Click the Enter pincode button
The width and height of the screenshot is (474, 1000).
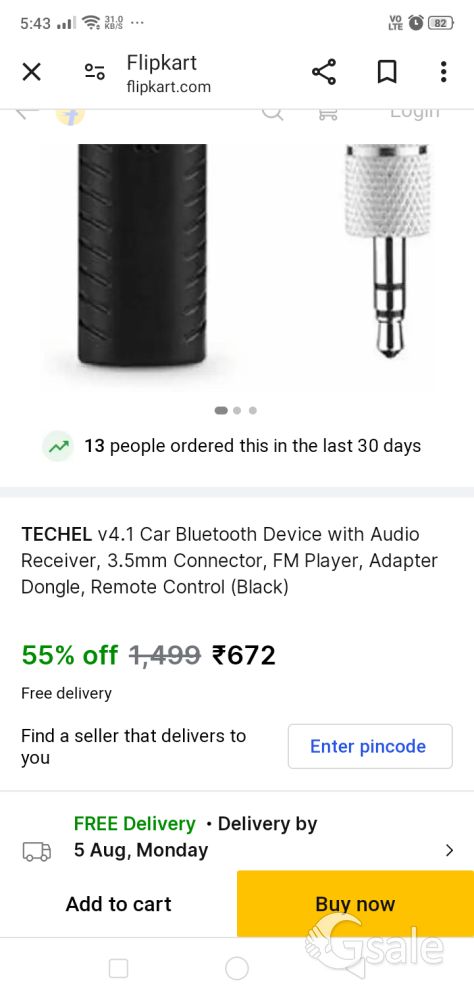click(x=370, y=746)
